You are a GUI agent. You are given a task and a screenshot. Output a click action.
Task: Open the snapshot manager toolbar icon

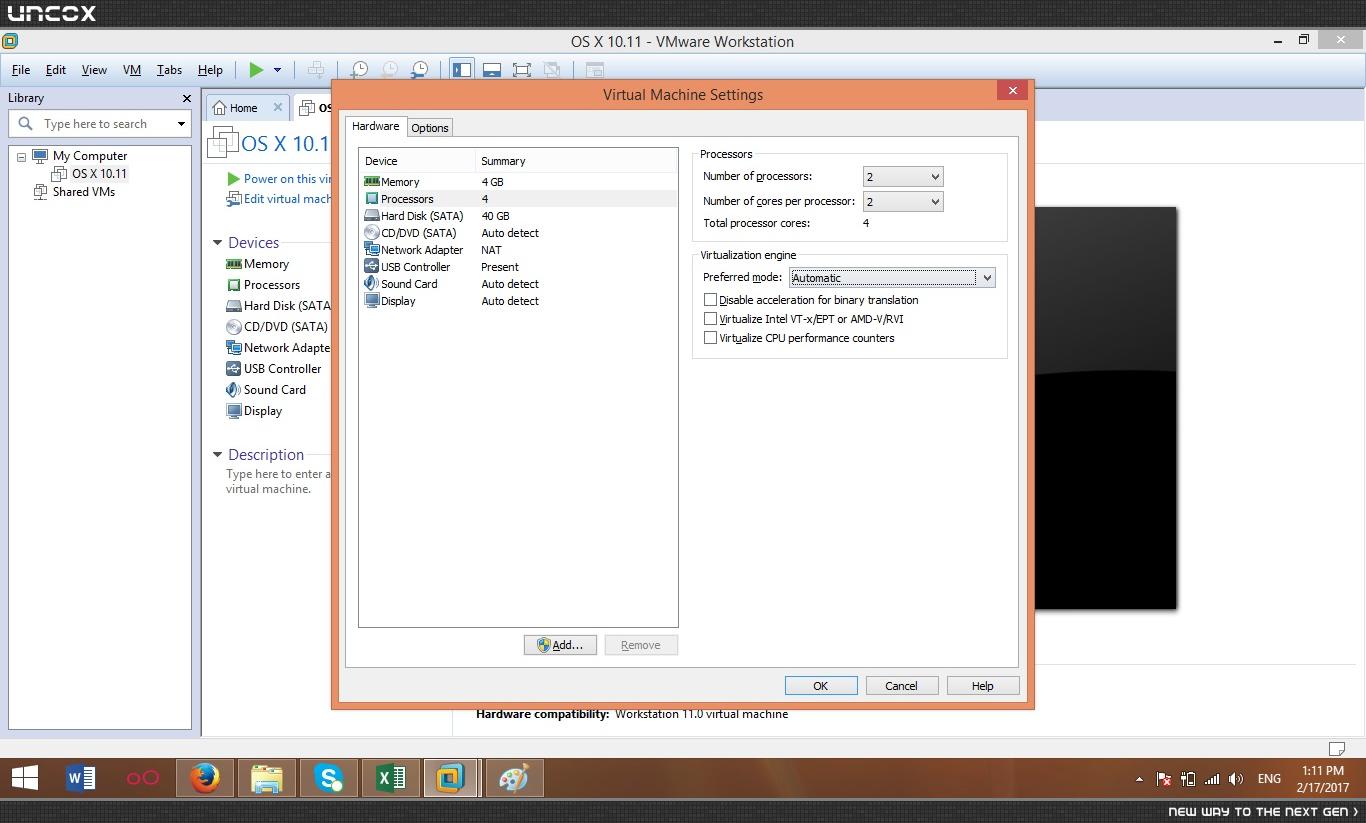coord(420,70)
